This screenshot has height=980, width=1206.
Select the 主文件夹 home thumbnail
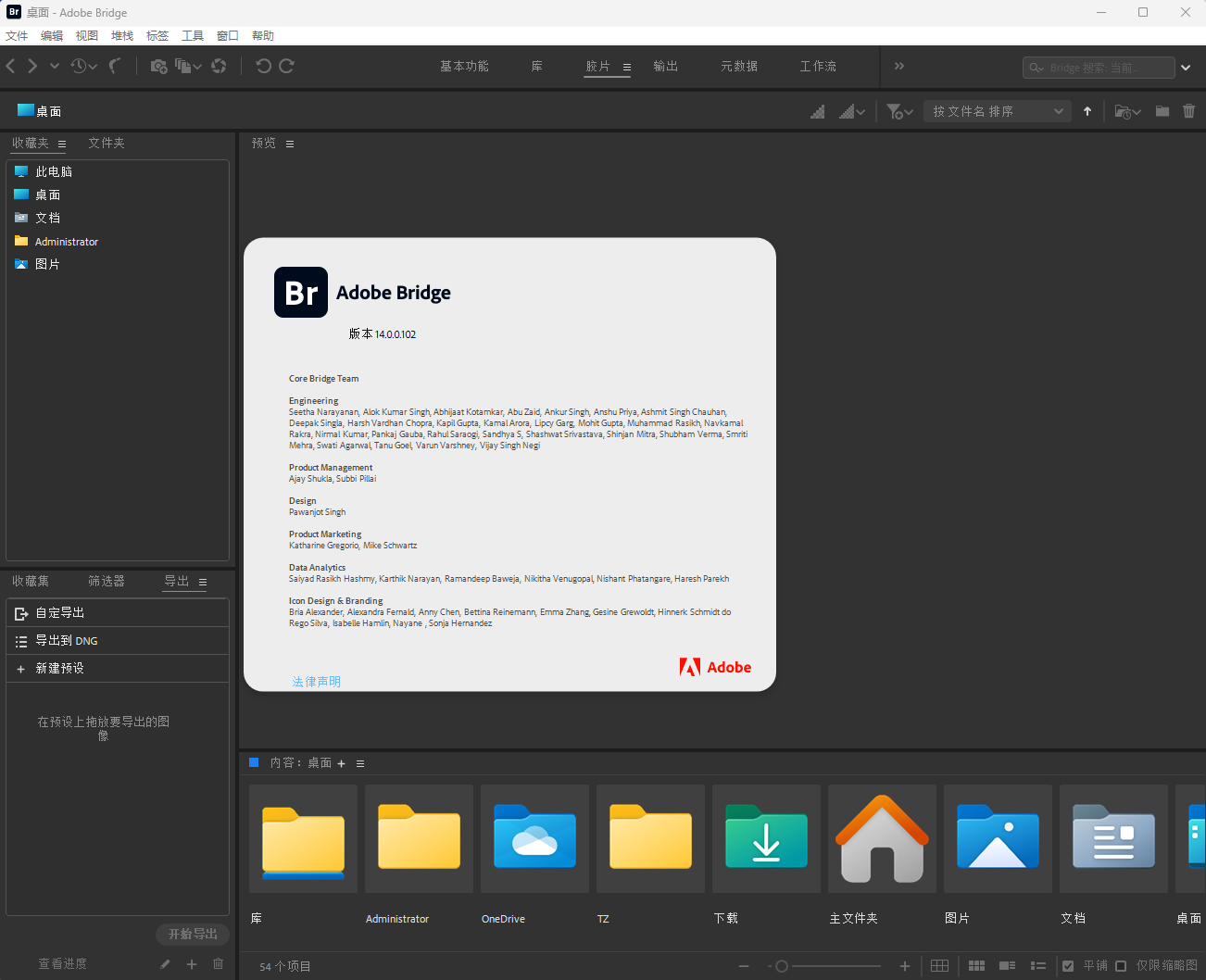882,839
